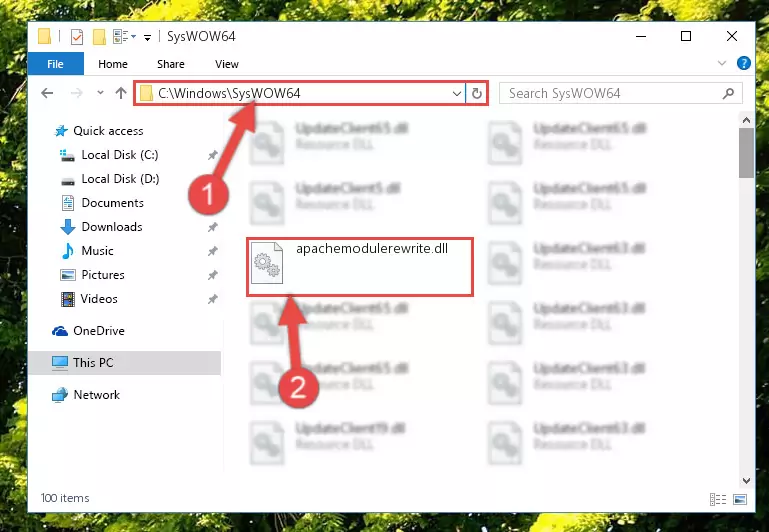Open Videos folder in sidebar
This screenshot has height=532, width=769.
click(99, 299)
